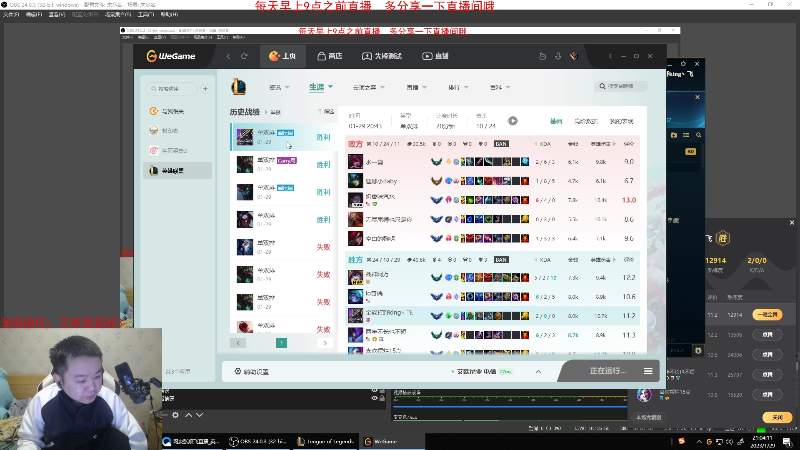Open the three-dot menu in WeGame title bar

pyautogui.click(x=610, y=56)
